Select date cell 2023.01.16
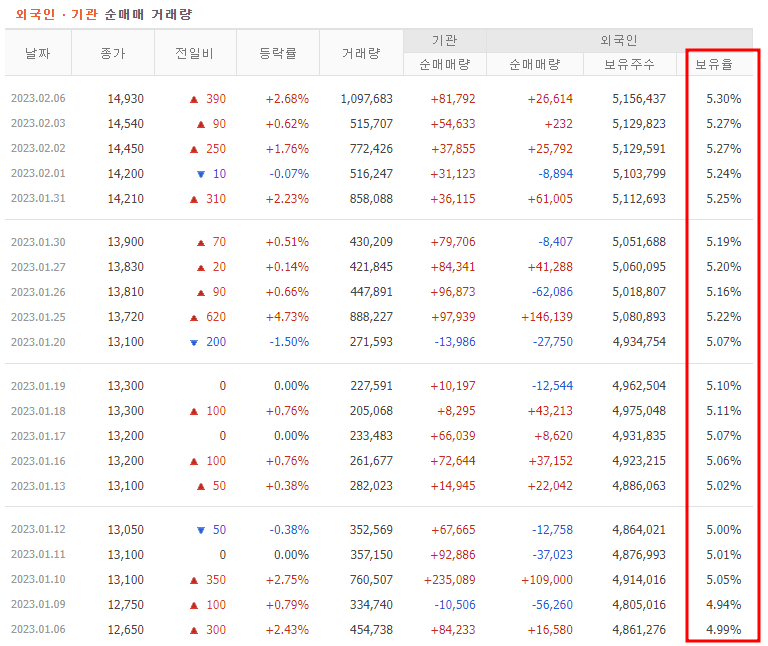Viewport: 768px width, 646px height. click(38, 461)
